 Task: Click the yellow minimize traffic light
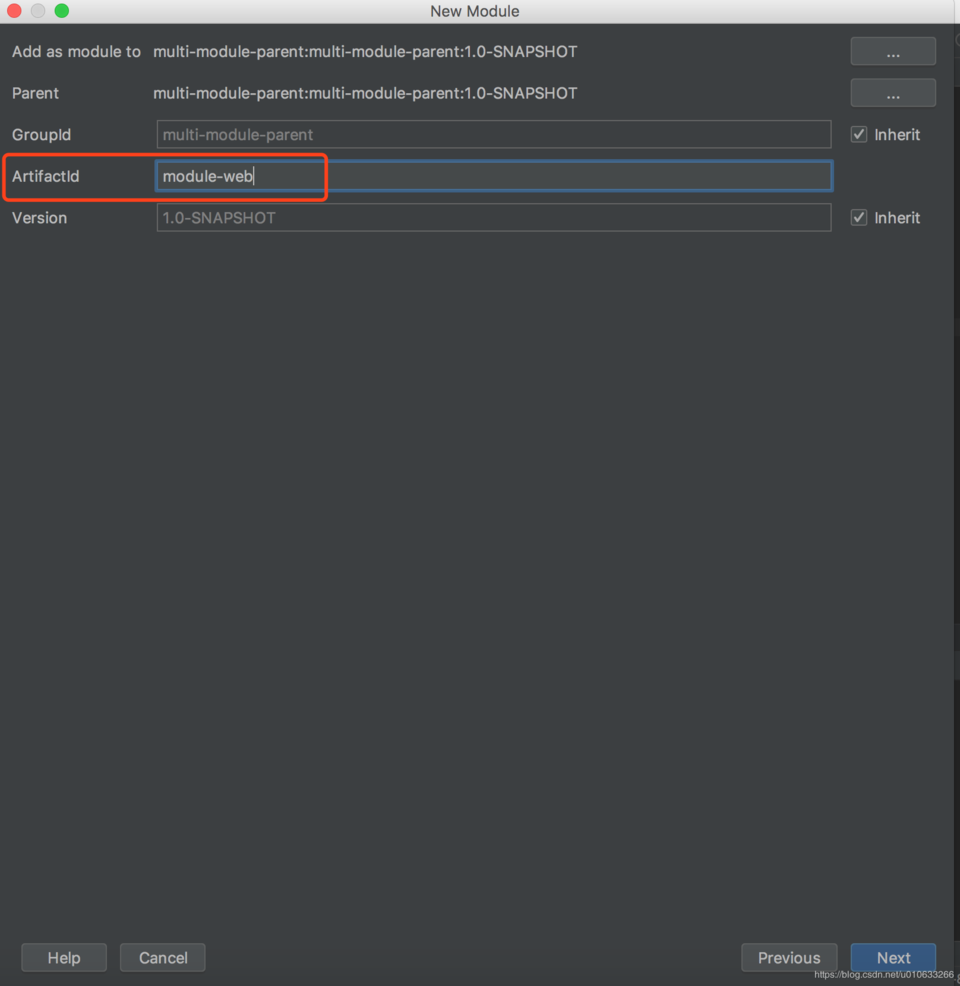(x=39, y=10)
